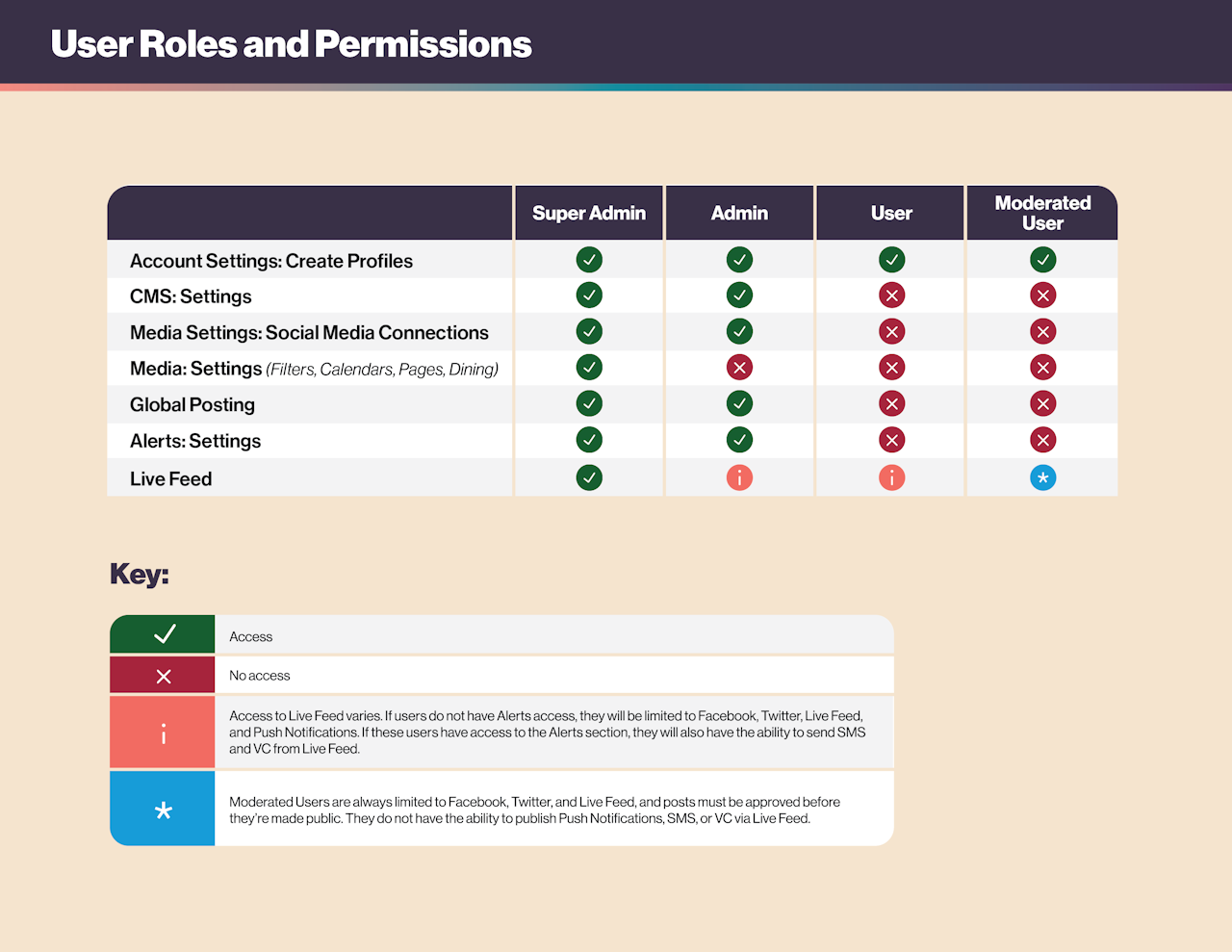Viewport: 1232px width, 952px height.
Task: Click blue asterisk swatch in the Key
Action: click(x=163, y=810)
